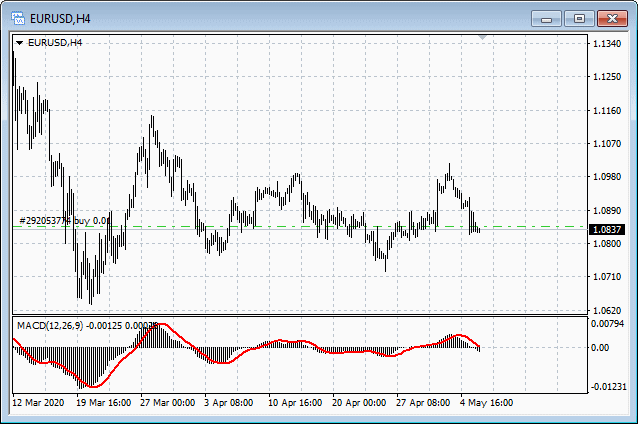Click the 1.1340 price scale value

[607, 44]
